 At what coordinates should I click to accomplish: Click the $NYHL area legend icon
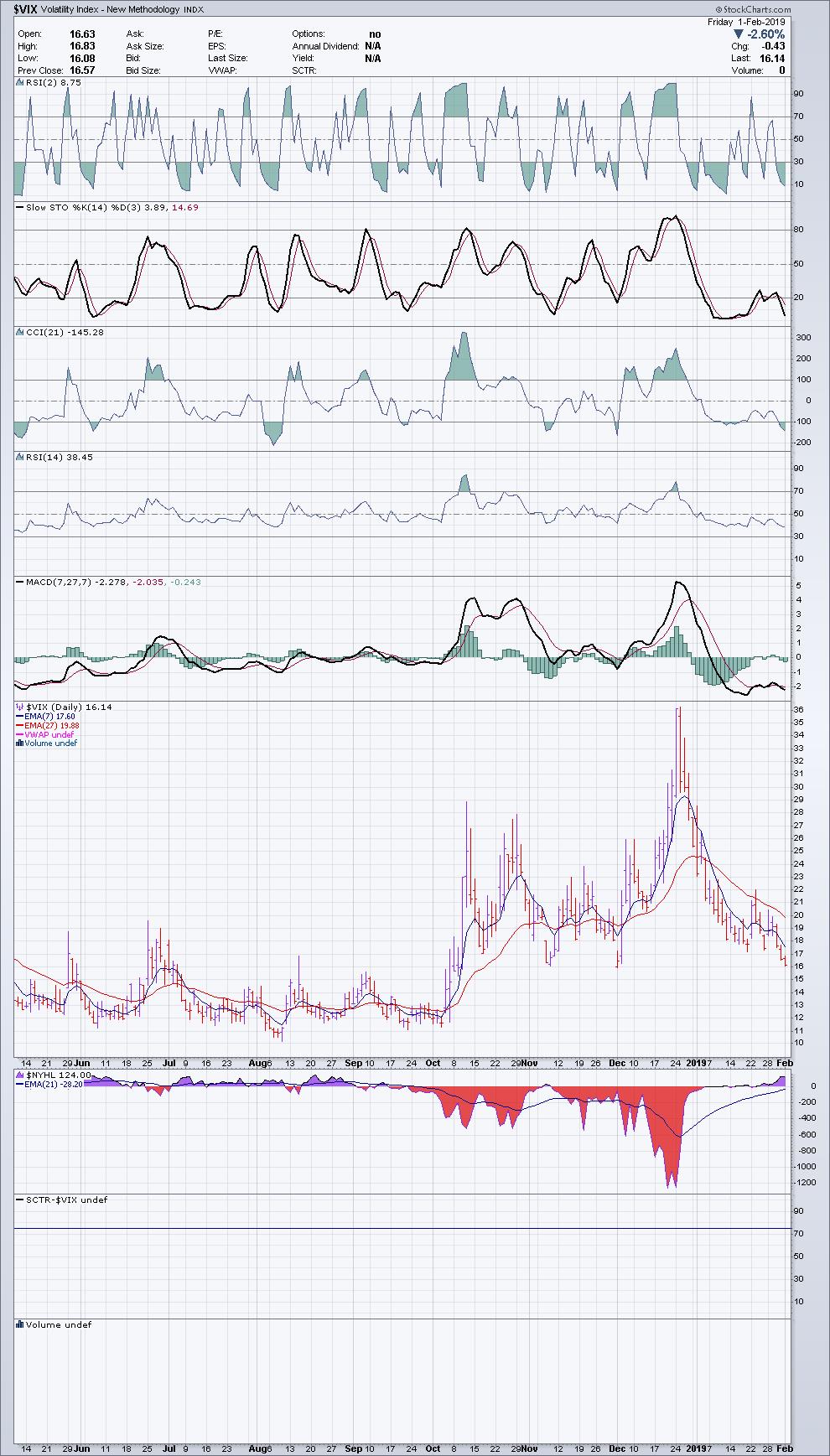click(x=20, y=1075)
